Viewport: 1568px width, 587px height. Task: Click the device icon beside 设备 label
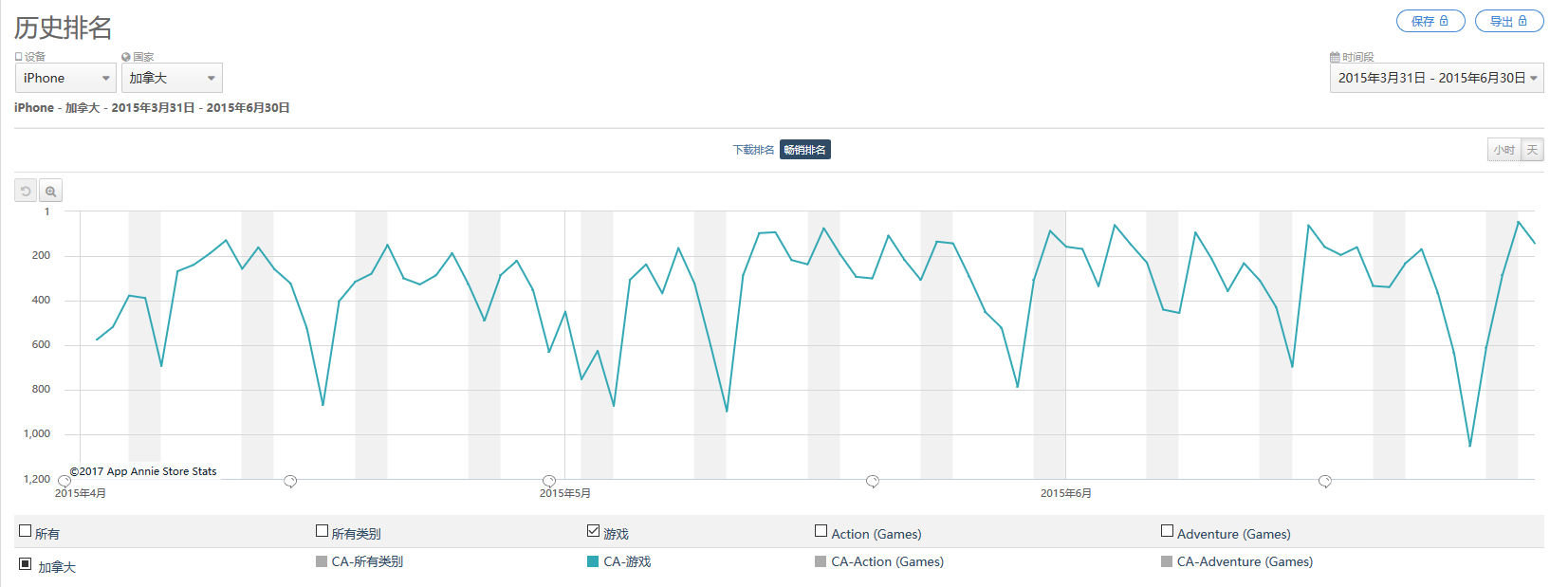pyautogui.click(x=18, y=57)
